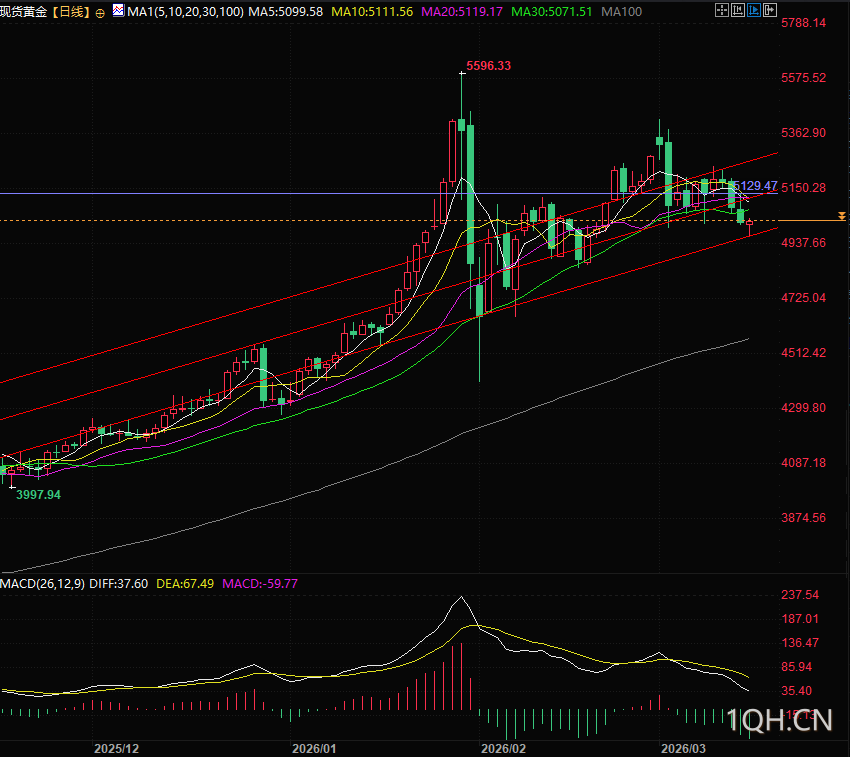
Task: Click the DIFF:37.60 value
Action: point(119,584)
